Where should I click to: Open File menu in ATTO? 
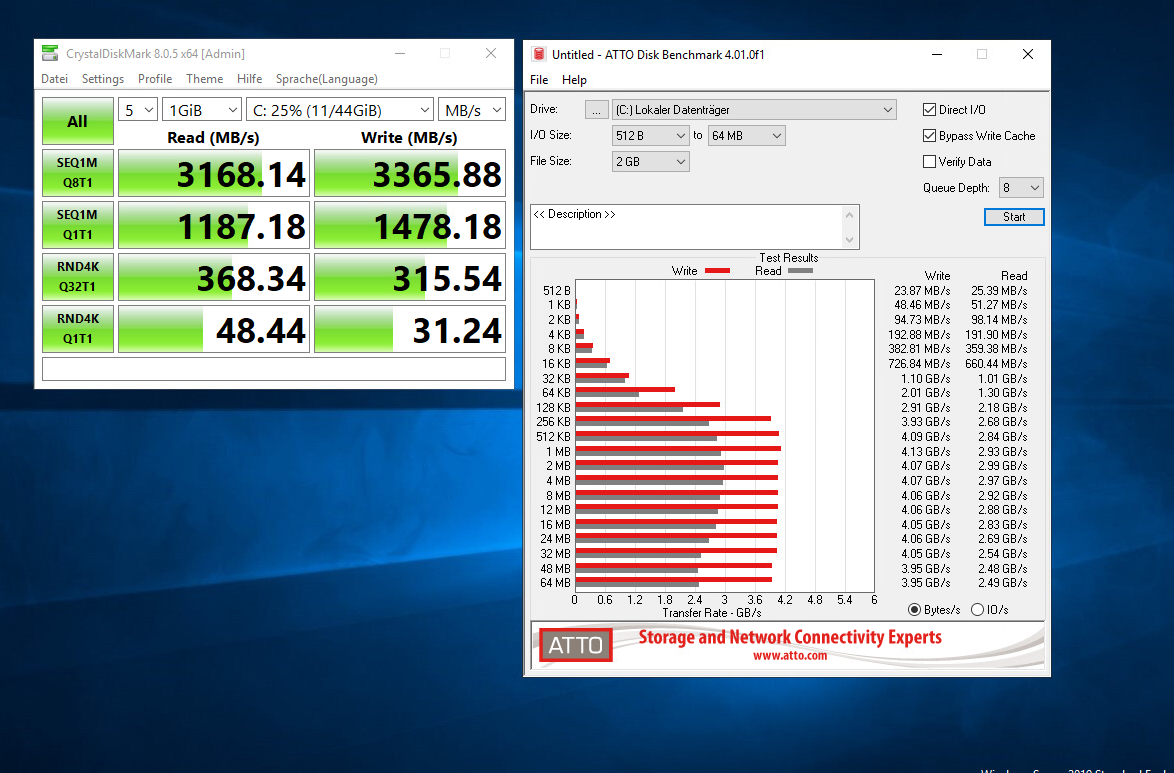(x=539, y=79)
